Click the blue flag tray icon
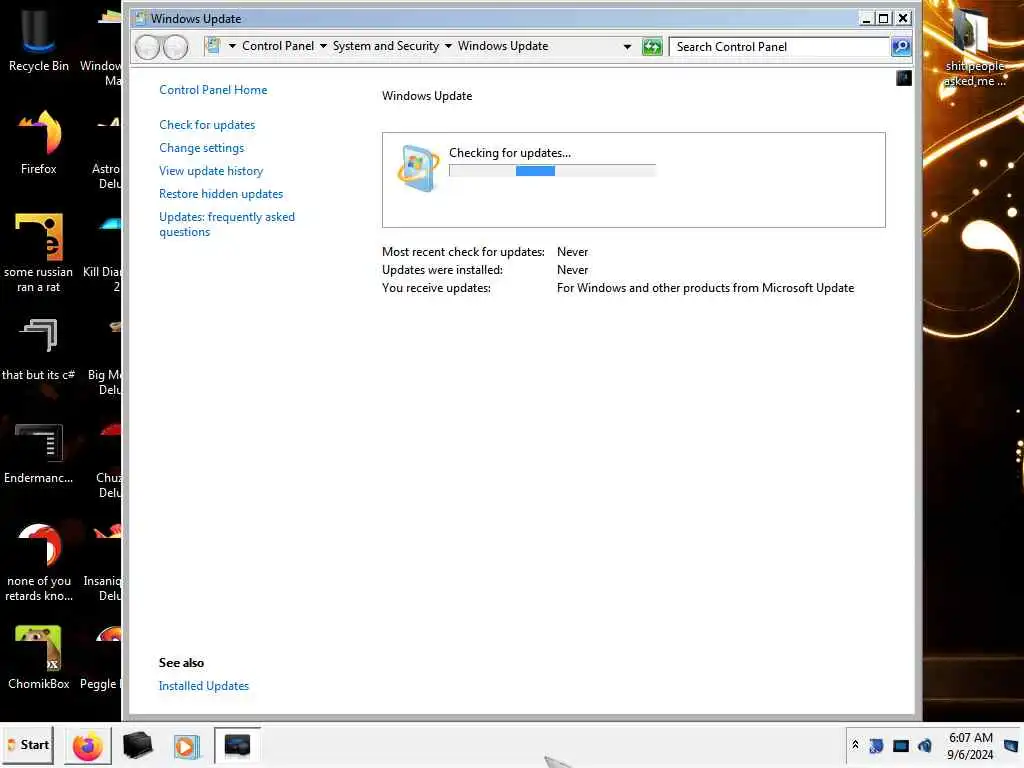1024x768 pixels. 876,746
